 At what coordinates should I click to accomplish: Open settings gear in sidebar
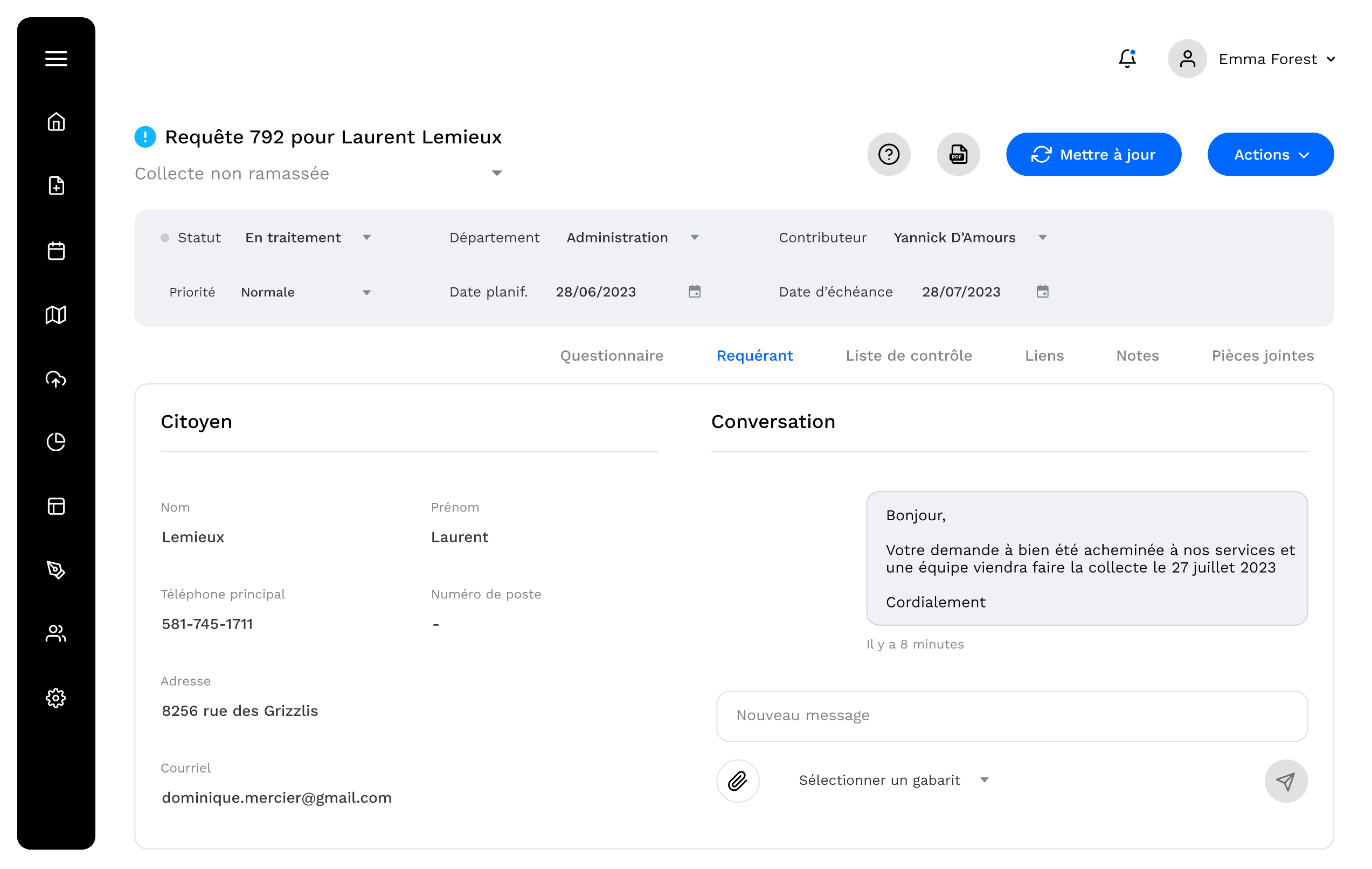56,698
